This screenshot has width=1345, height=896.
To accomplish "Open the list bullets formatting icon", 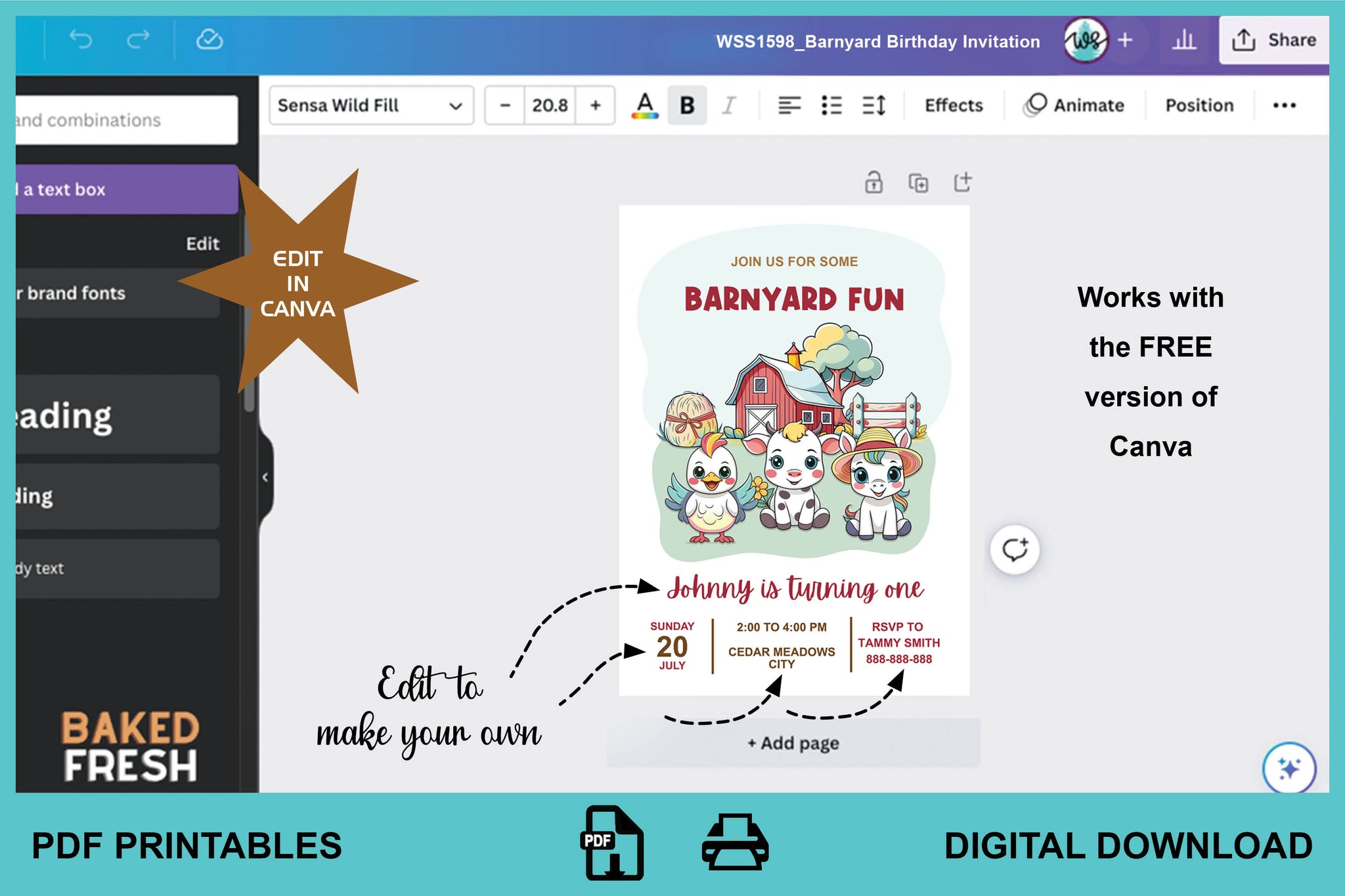I will click(x=831, y=105).
